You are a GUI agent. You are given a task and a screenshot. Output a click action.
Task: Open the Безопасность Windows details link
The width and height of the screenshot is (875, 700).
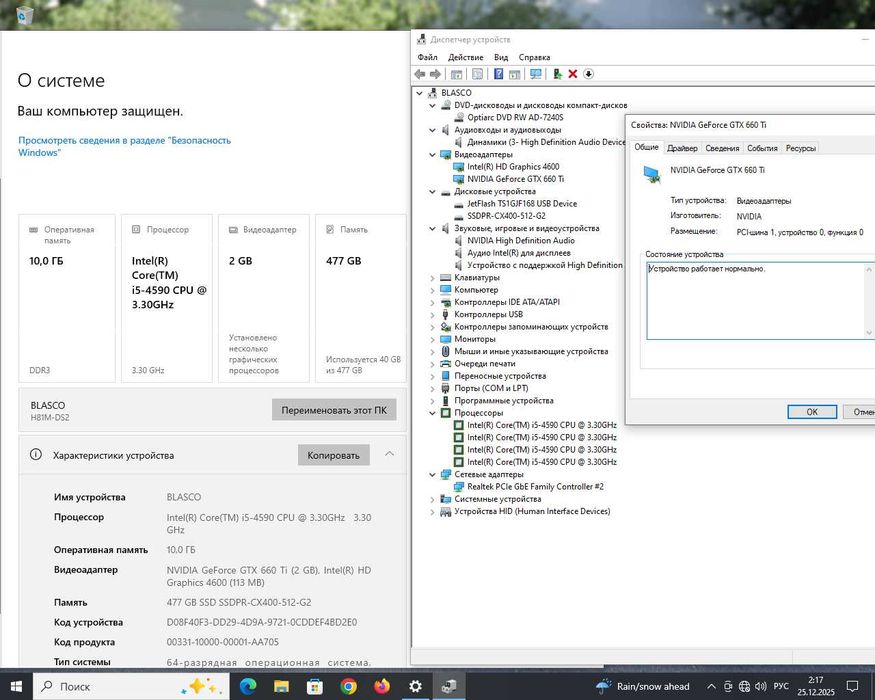tap(124, 146)
